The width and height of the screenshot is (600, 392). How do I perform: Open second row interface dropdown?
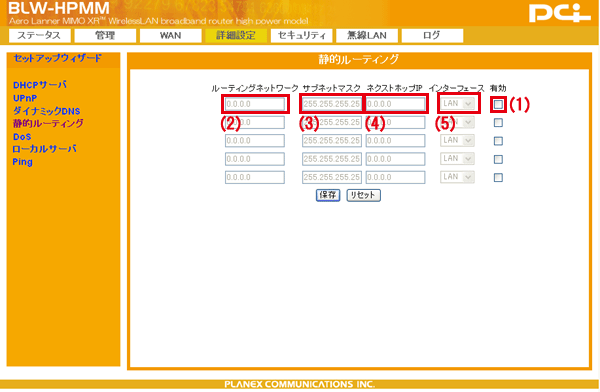click(x=457, y=122)
